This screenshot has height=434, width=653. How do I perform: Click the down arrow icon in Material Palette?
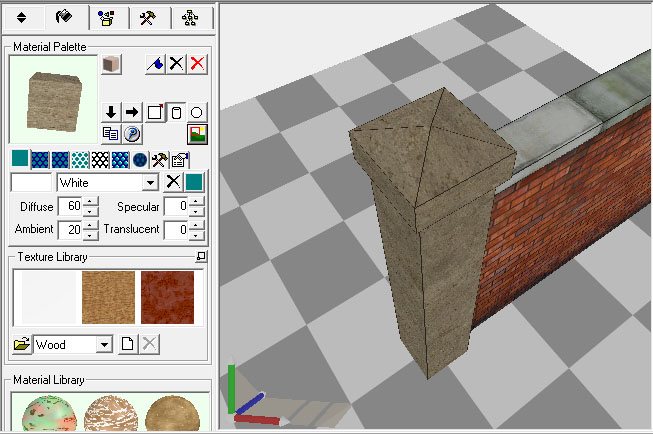click(x=112, y=112)
